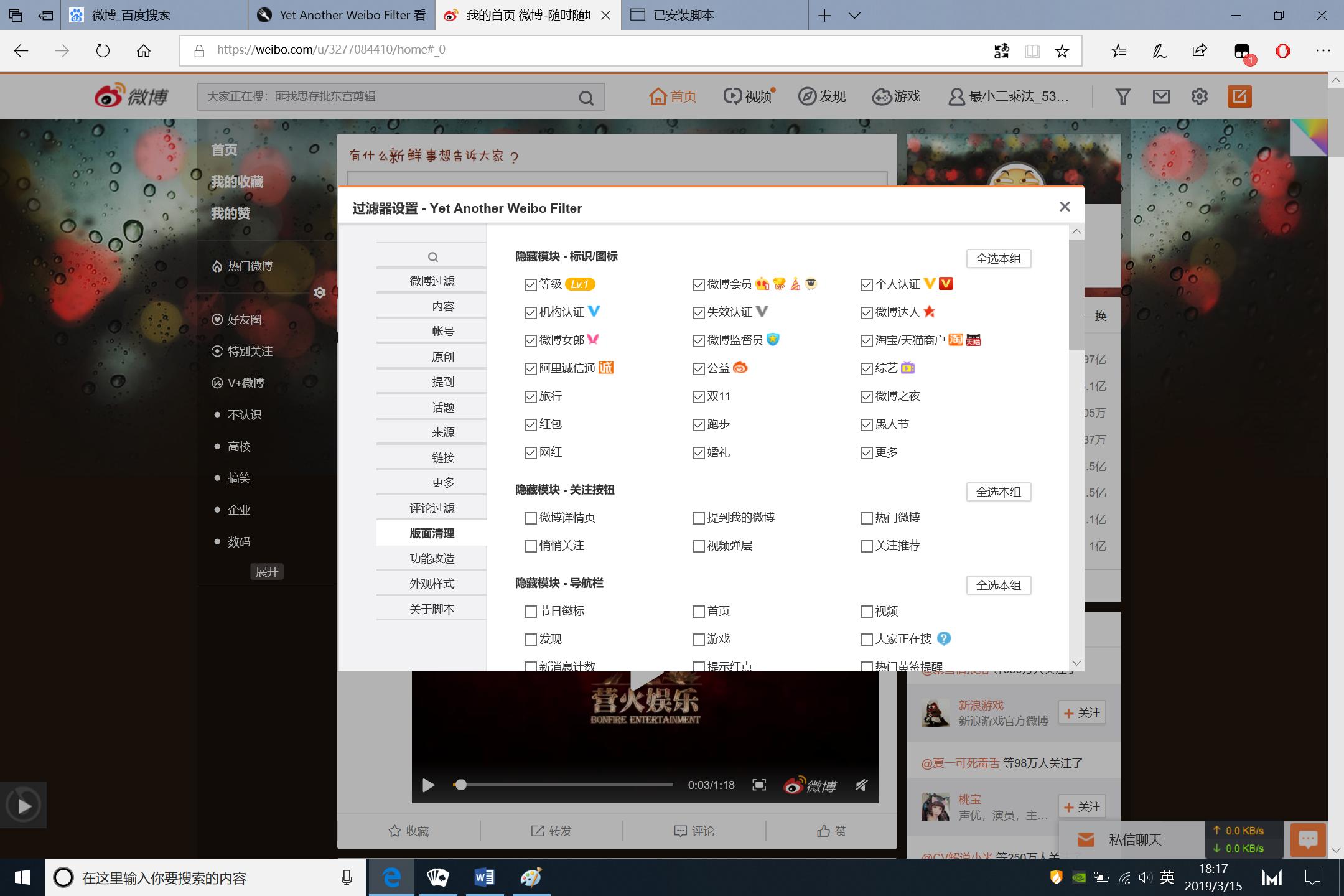This screenshot has height=896, width=1344.
Task: Uncheck the 双11 icon checkbox
Action: [698, 396]
